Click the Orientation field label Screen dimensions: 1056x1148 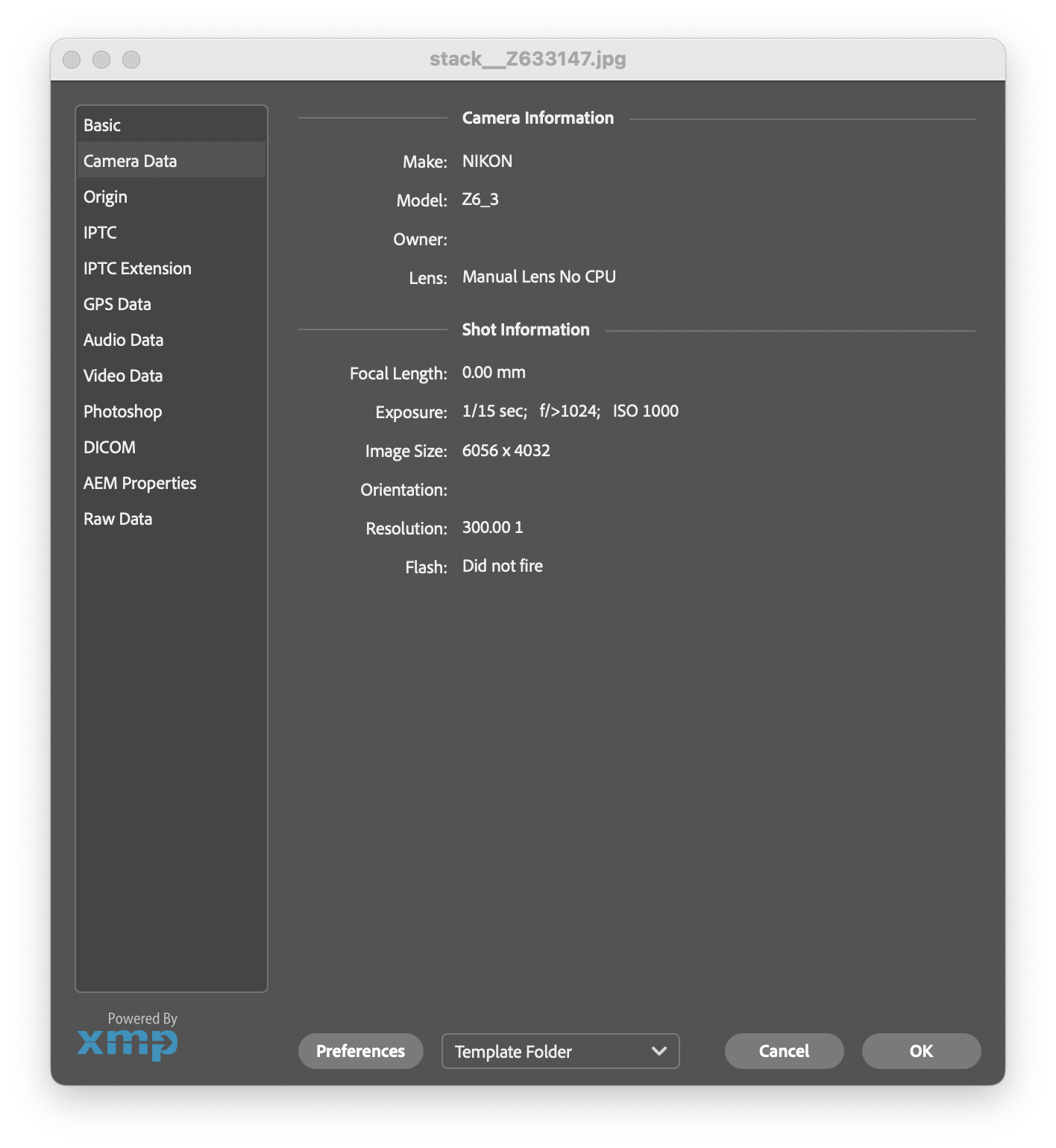click(x=403, y=490)
